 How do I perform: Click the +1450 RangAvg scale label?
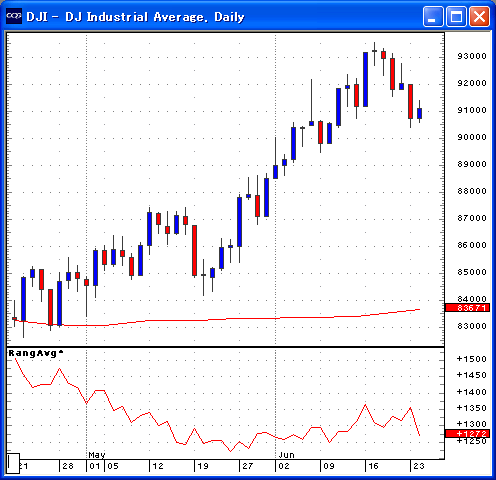click(471, 375)
